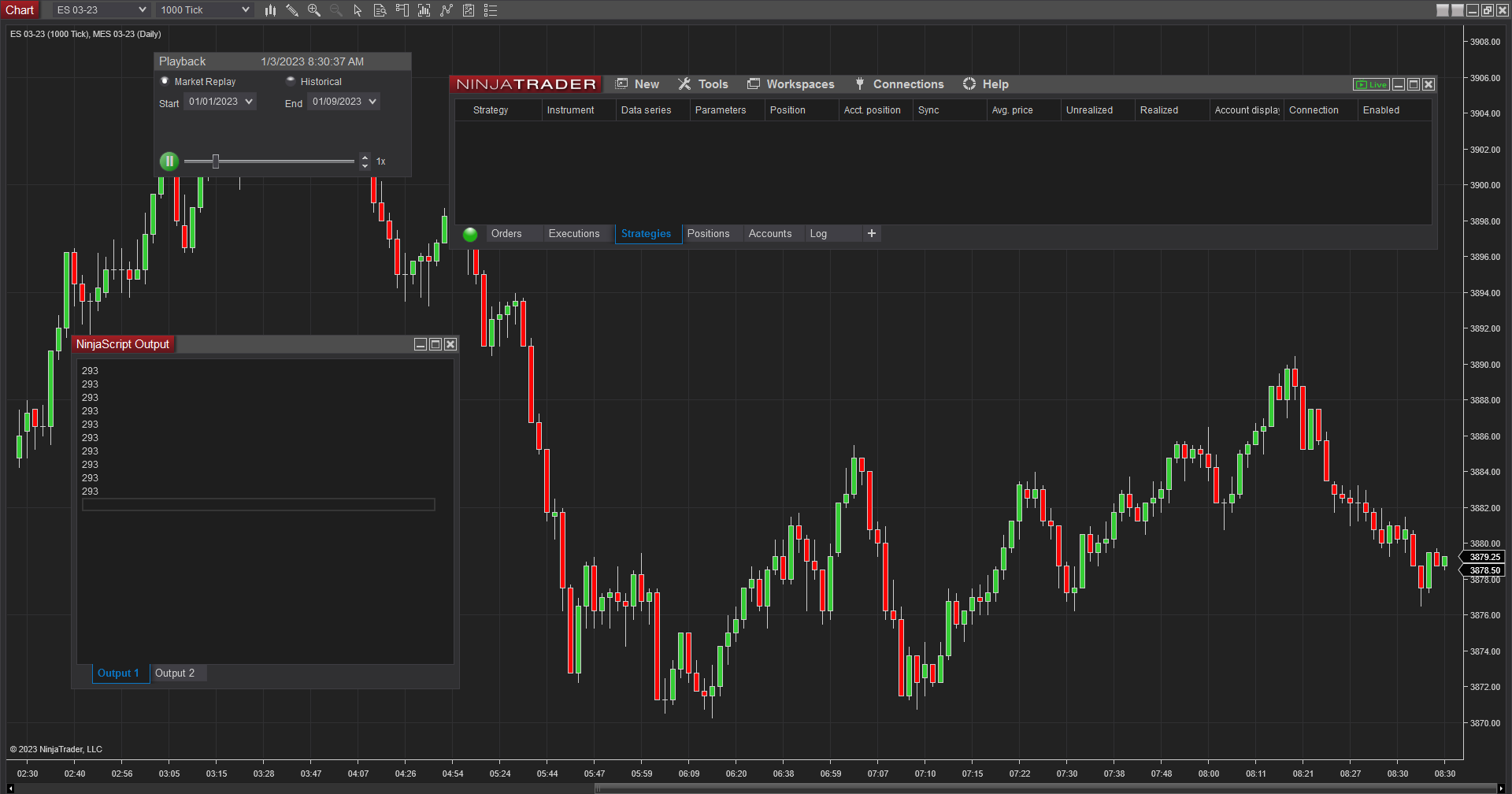Click the chart scrollbar right arrow
Viewport: 1512px width, 794px height.
click(1501, 788)
